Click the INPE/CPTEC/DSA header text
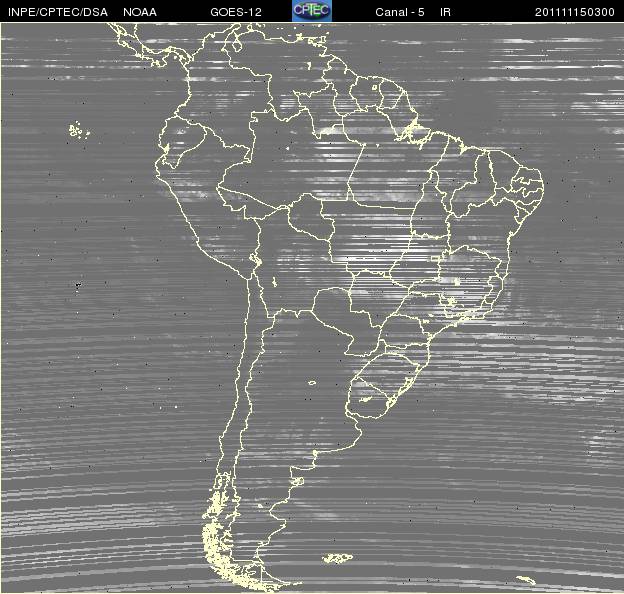Image resolution: width=624 pixels, height=594 pixels. 58,12
